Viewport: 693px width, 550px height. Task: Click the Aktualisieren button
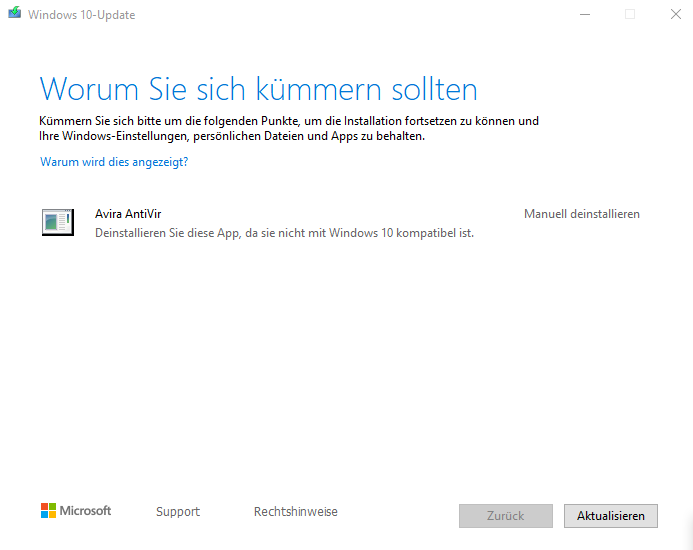click(611, 516)
